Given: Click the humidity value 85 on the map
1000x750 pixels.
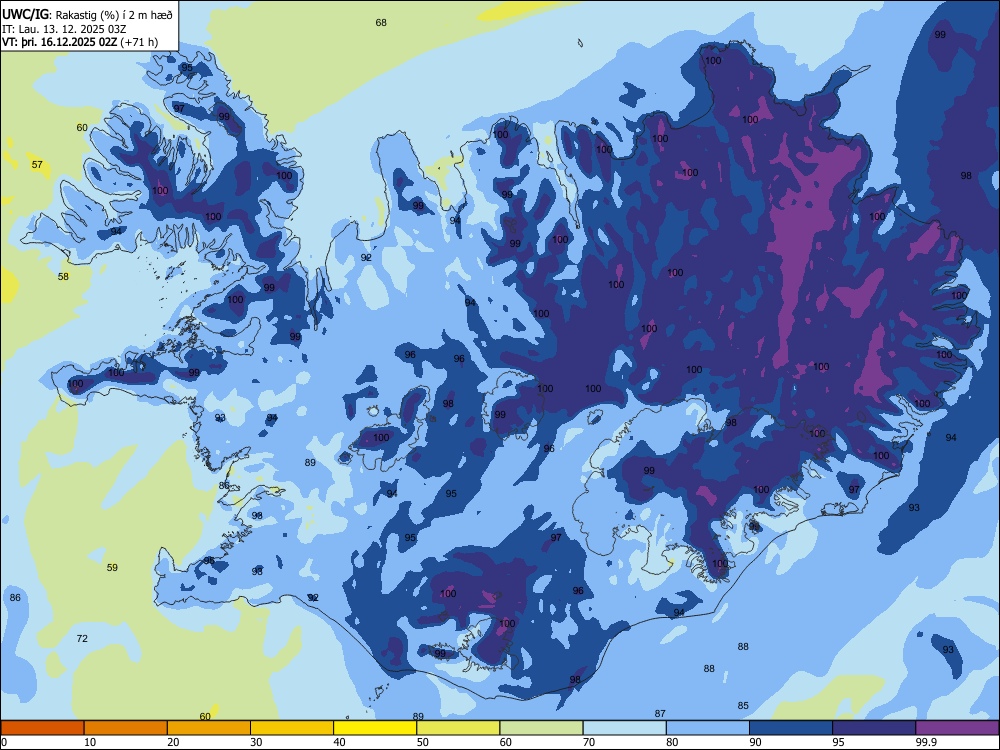Looking at the screenshot, I should point(743,705).
